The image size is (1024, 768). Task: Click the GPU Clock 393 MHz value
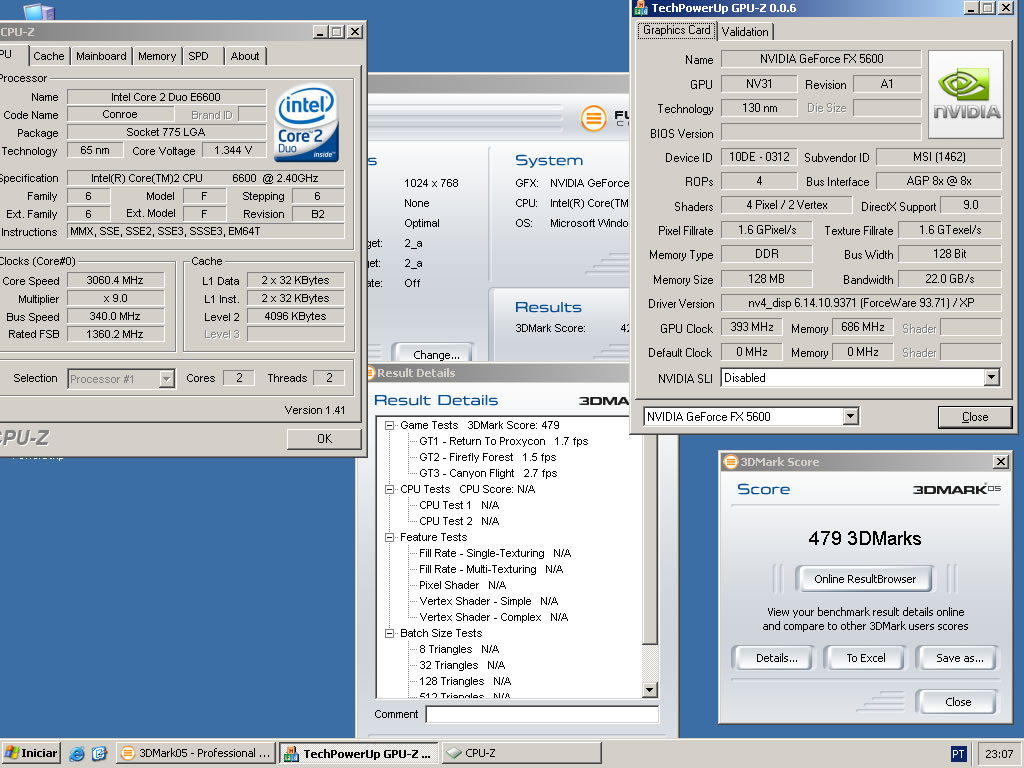tap(752, 327)
